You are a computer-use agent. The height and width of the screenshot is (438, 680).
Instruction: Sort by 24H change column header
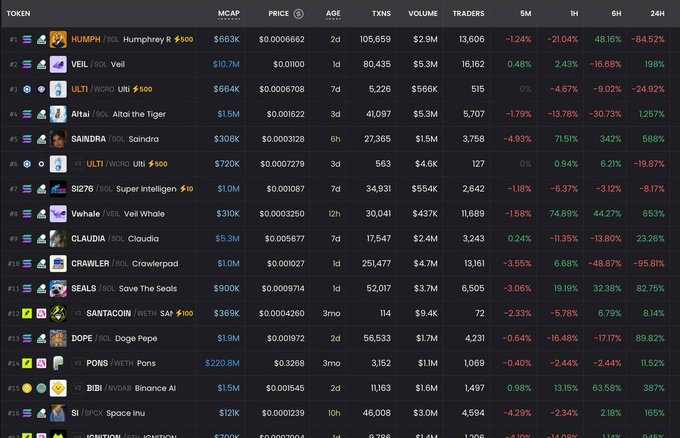pos(657,13)
